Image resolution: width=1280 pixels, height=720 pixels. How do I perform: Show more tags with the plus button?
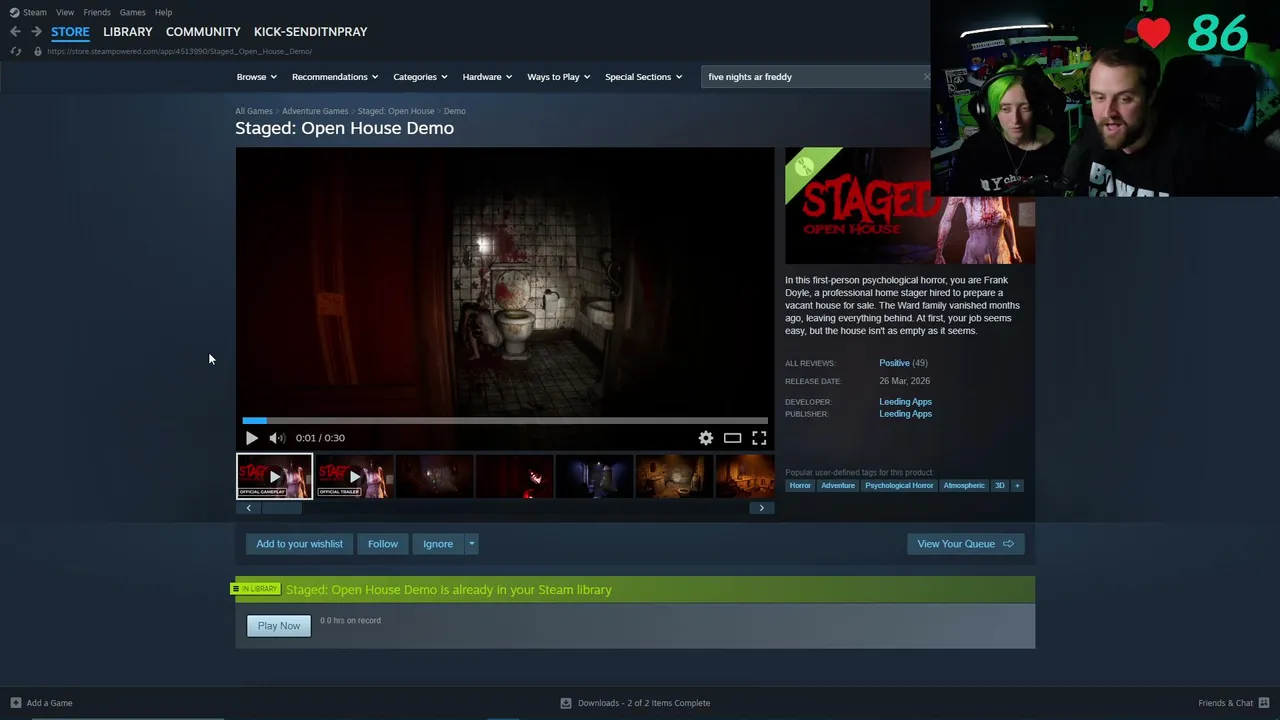(x=1017, y=486)
